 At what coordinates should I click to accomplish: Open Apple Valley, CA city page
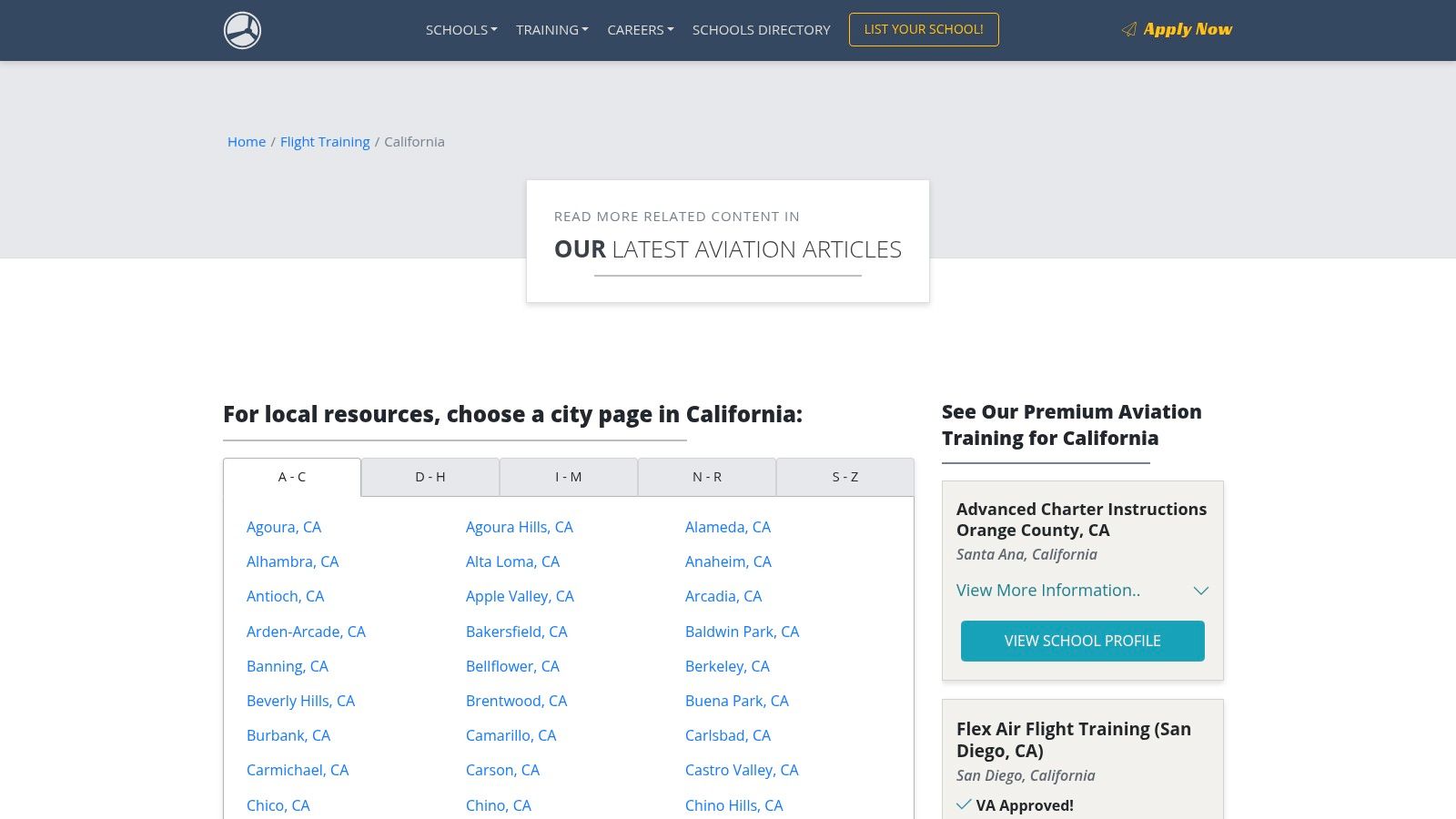coord(521,596)
